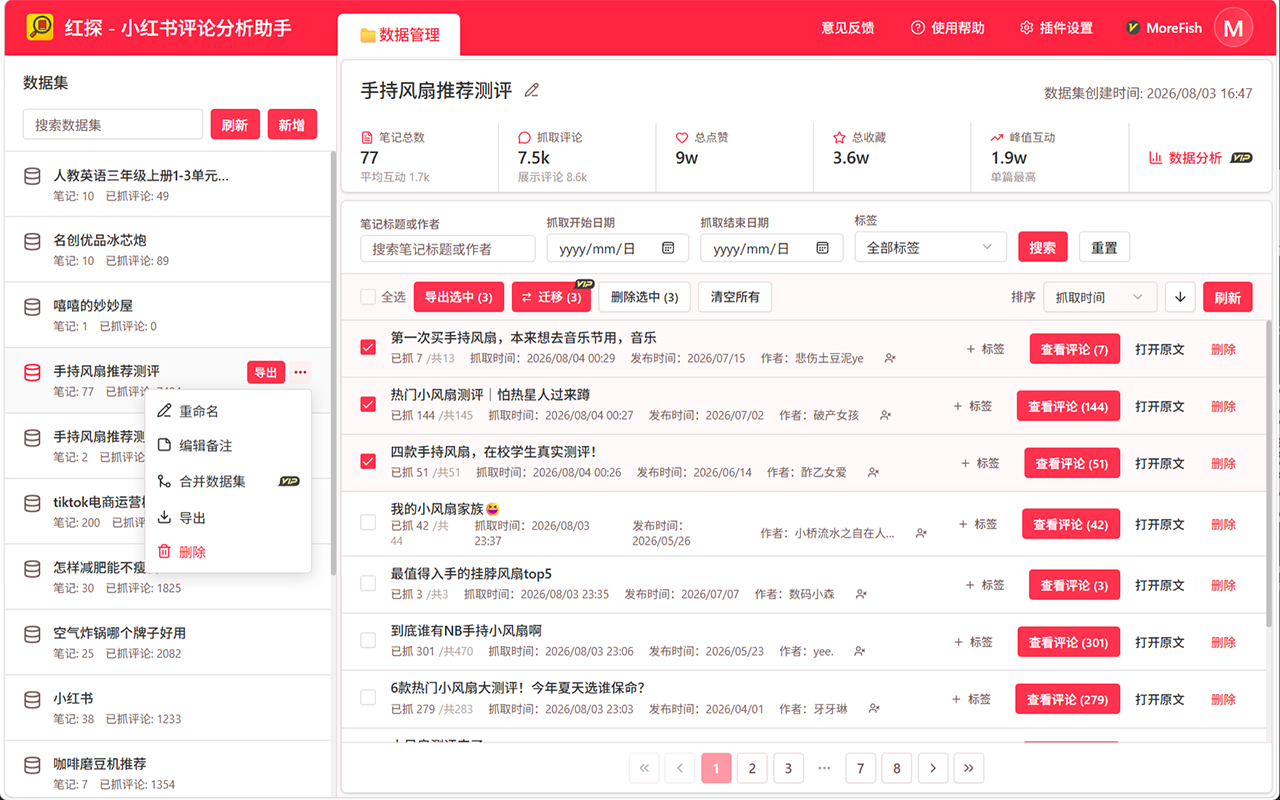Click the edit pencil beside dataset title

pos(532,90)
